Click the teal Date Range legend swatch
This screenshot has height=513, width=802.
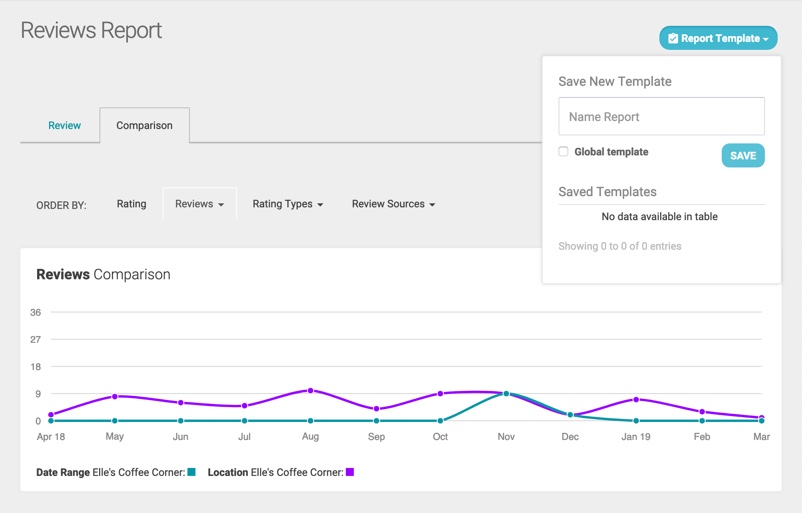(x=191, y=472)
